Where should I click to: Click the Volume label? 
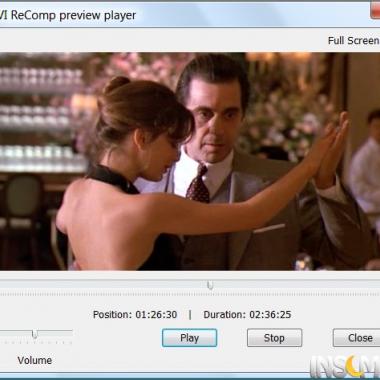click(x=35, y=360)
